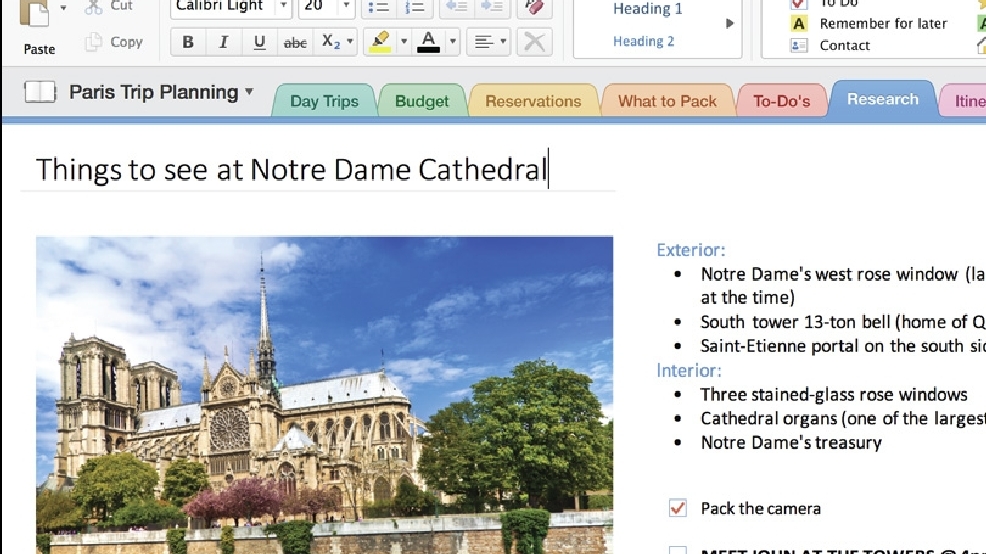Apply the Remember for later tag
Image resolution: width=986 pixels, height=554 pixels.
(x=883, y=24)
